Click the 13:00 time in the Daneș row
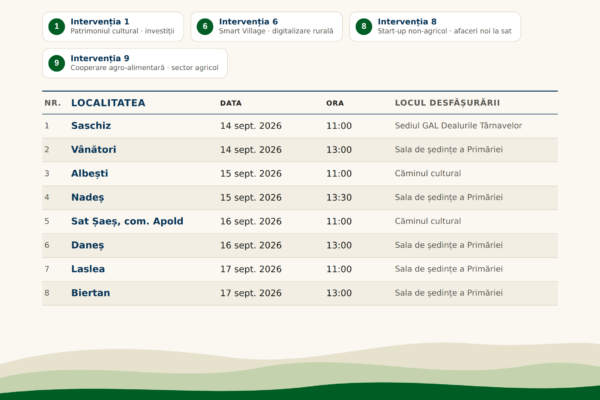This screenshot has width=600, height=400. coord(339,245)
